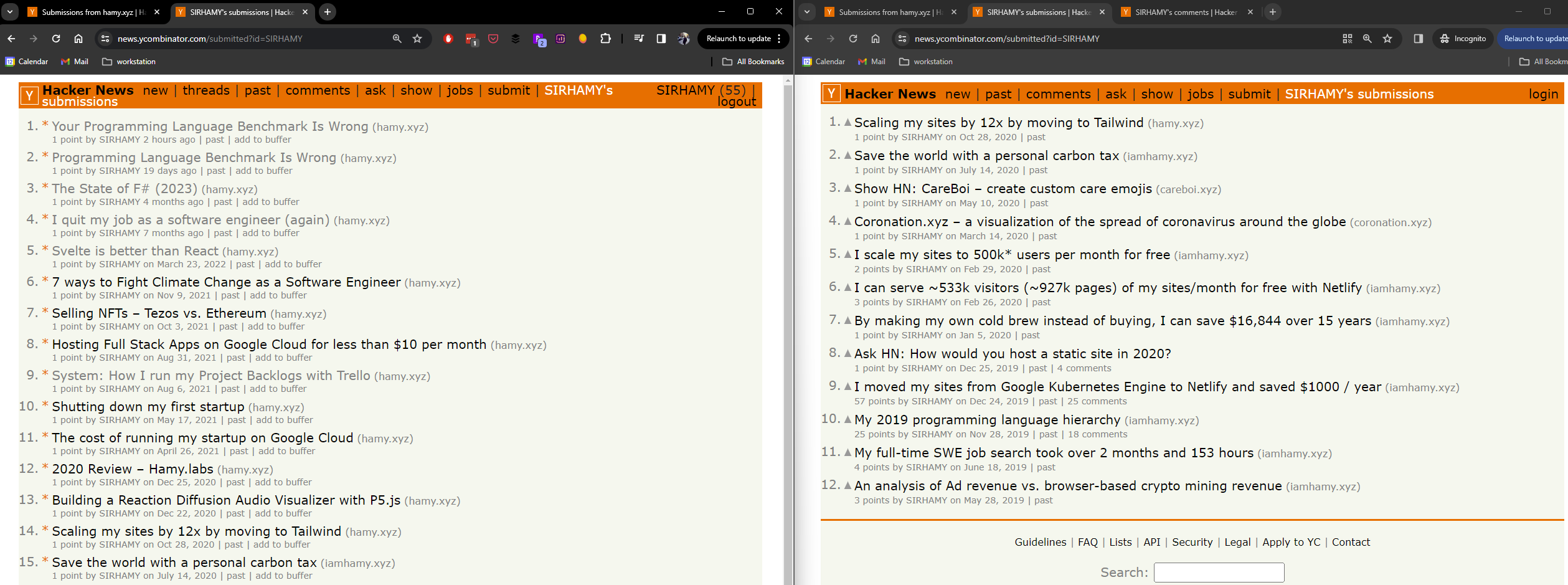Screen dimensions: 1568x585
Task: Toggle the side panel in the right window
Action: tap(1419, 39)
